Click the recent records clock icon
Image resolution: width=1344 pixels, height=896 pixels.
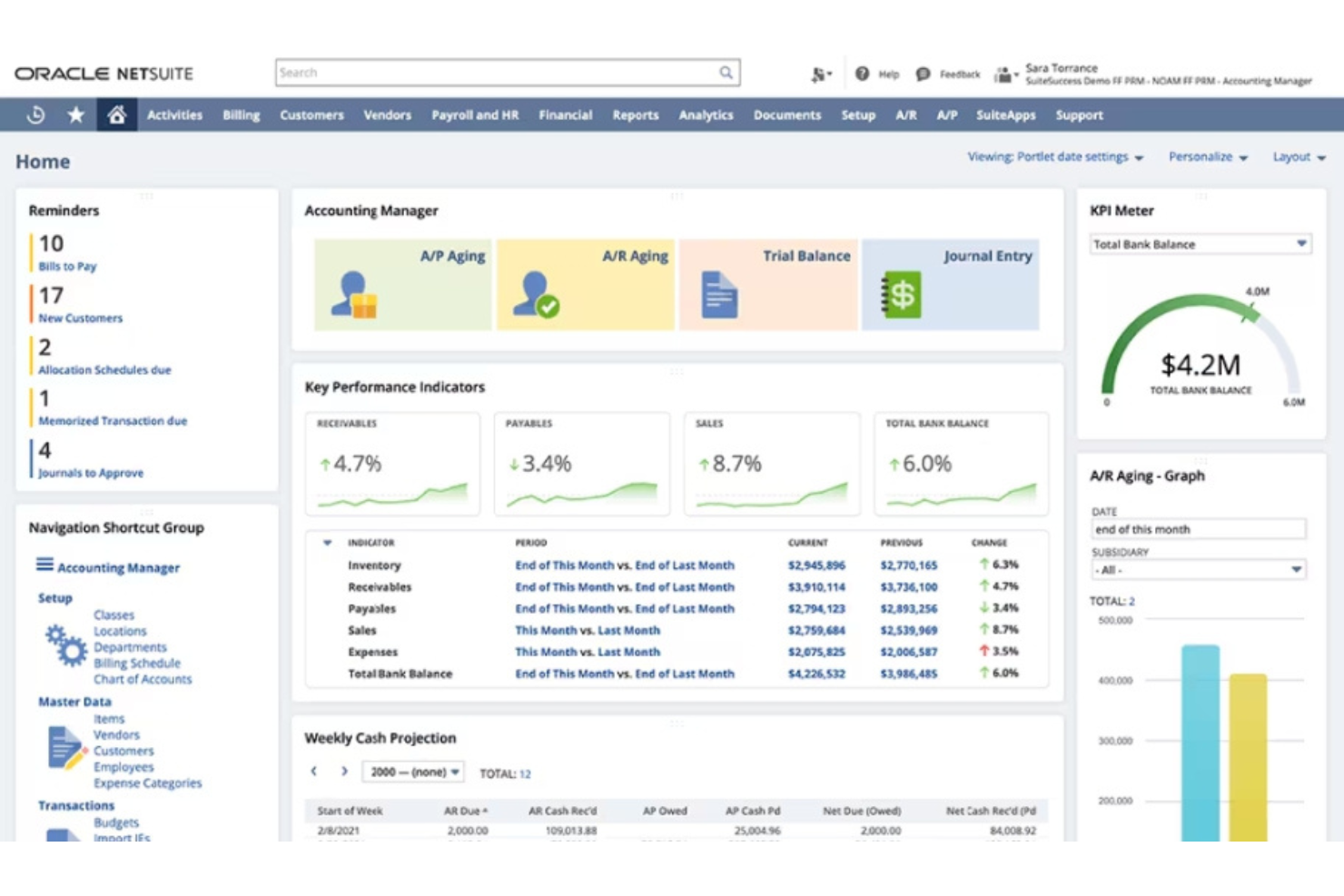35,114
